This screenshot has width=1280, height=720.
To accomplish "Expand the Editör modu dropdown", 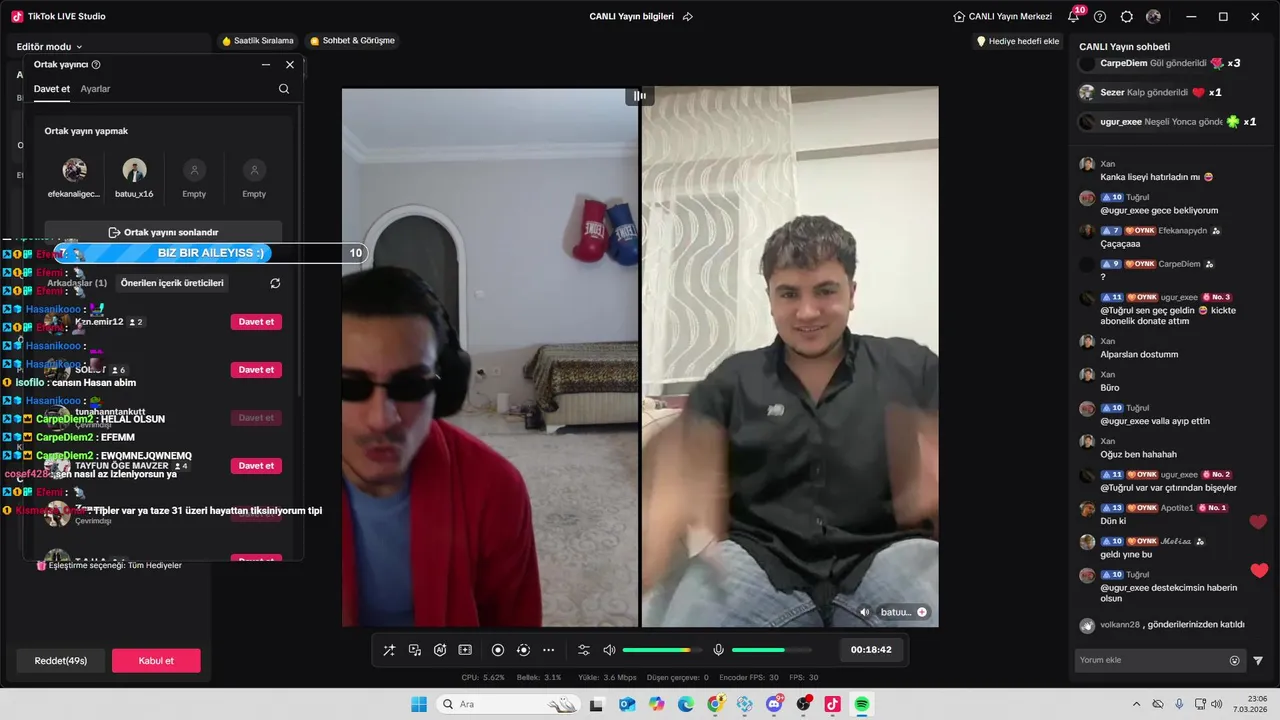I will [49, 47].
